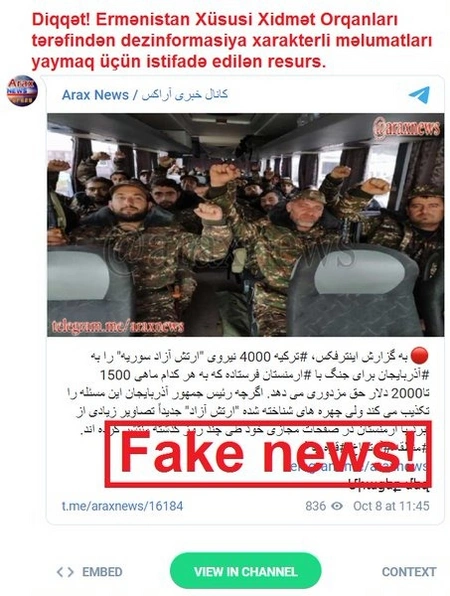The height and width of the screenshot is (596, 450).
Task: Click the red circle emoji in post
Action: pos(419,356)
